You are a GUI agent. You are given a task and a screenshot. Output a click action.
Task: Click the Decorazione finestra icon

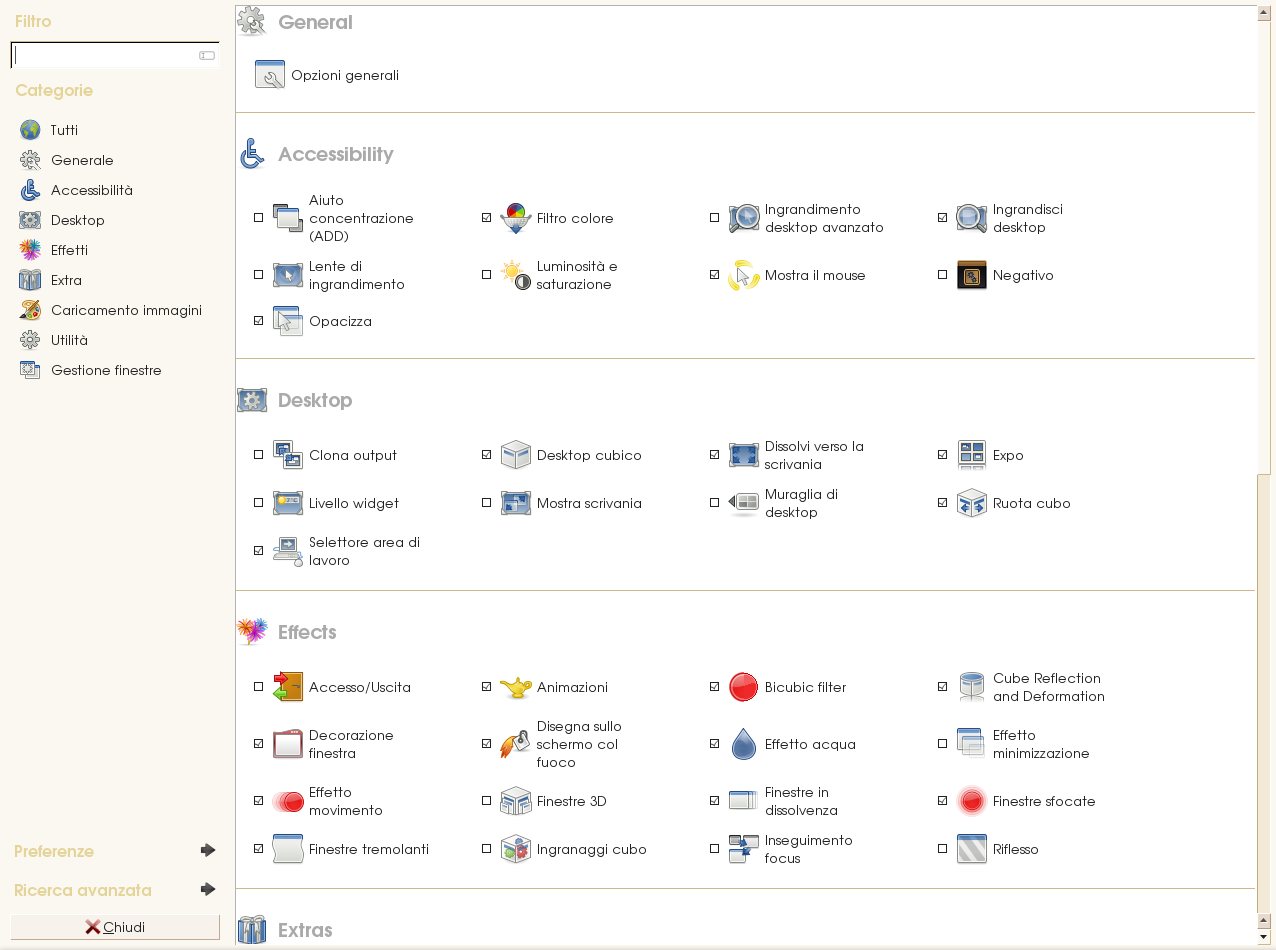(288, 744)
